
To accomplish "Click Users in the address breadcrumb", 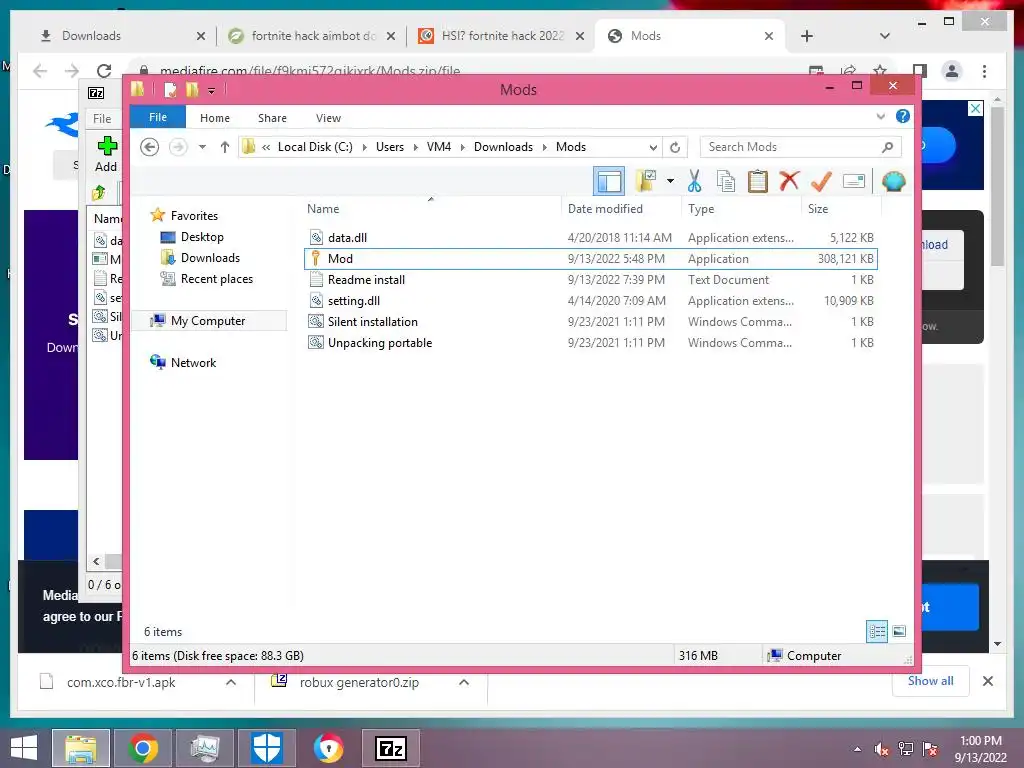I will (389, 147).
